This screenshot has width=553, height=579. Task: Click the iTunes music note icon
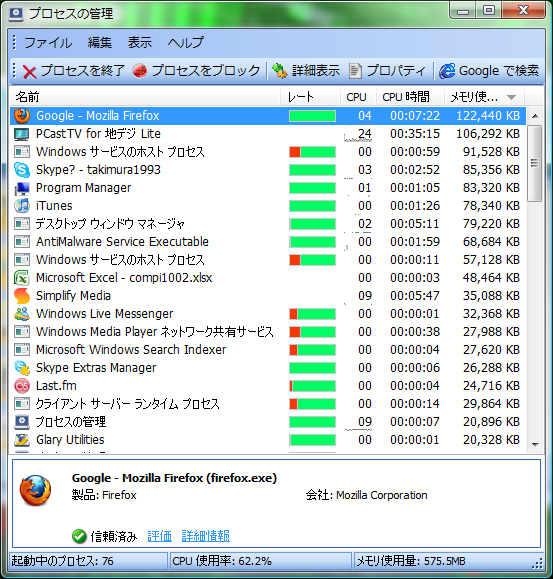tap(22, 206)
